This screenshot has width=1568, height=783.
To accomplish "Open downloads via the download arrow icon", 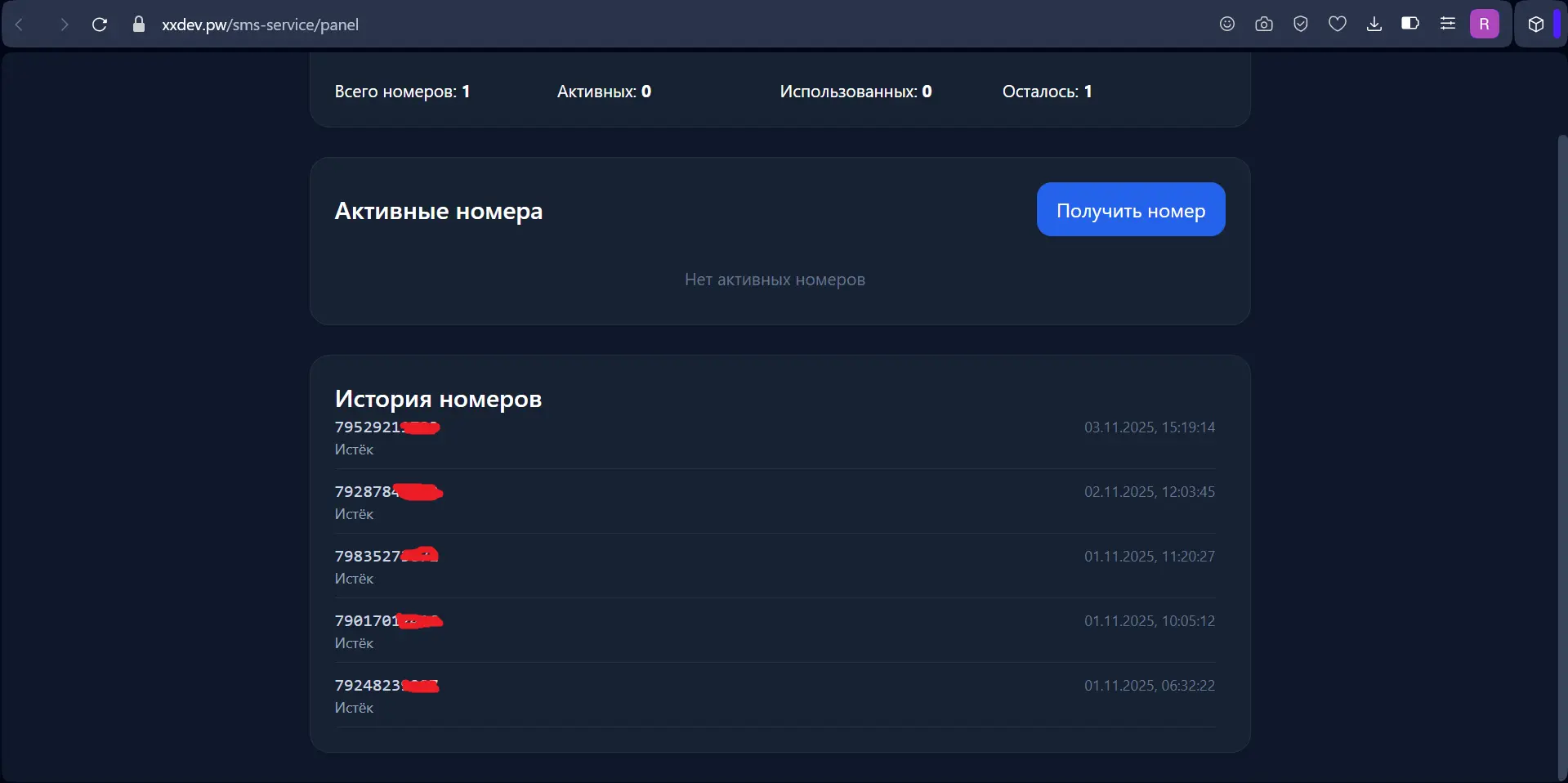I will [1374, 24].
